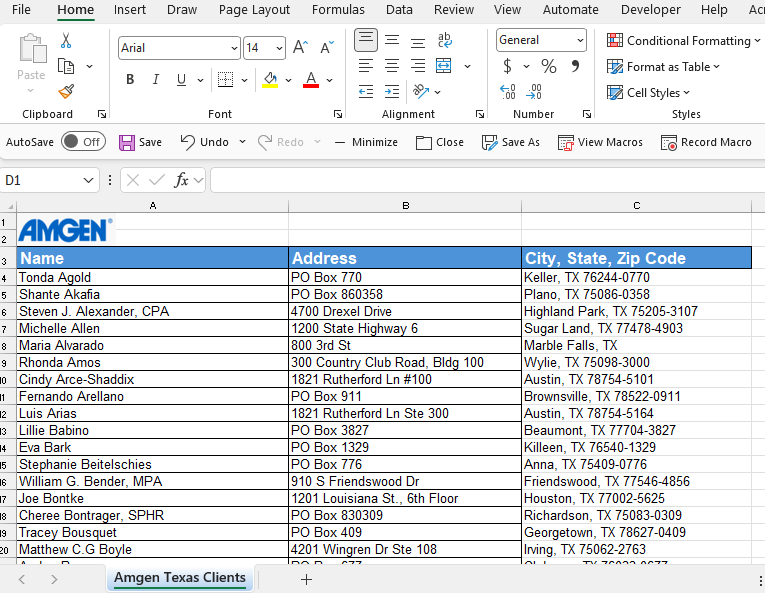Increase font size with larger A icon

[x=300, y=48]
